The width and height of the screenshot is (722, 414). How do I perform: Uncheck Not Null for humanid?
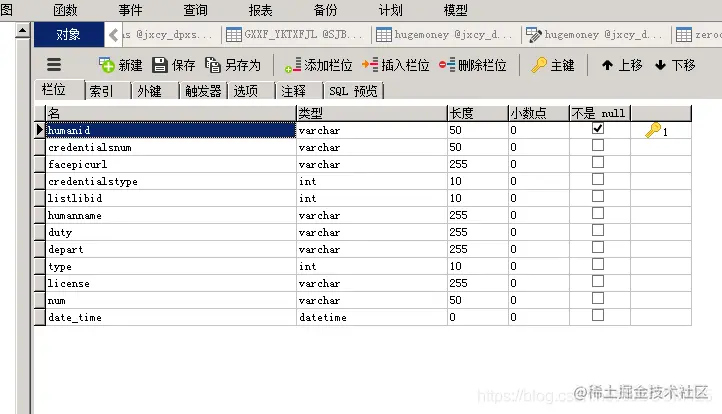(x=598, y=128)
